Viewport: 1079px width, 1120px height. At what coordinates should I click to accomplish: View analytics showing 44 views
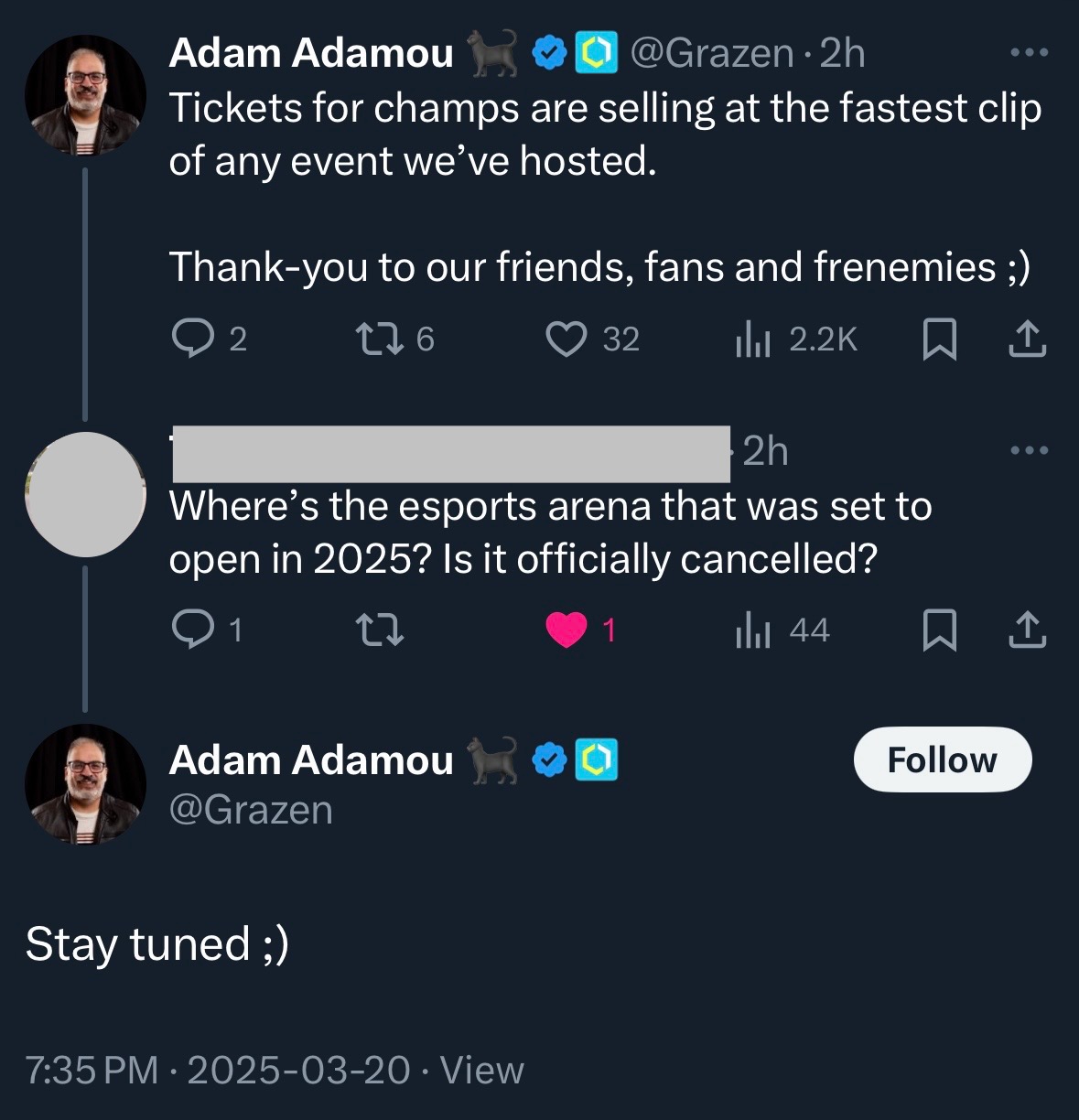[753, 630]
